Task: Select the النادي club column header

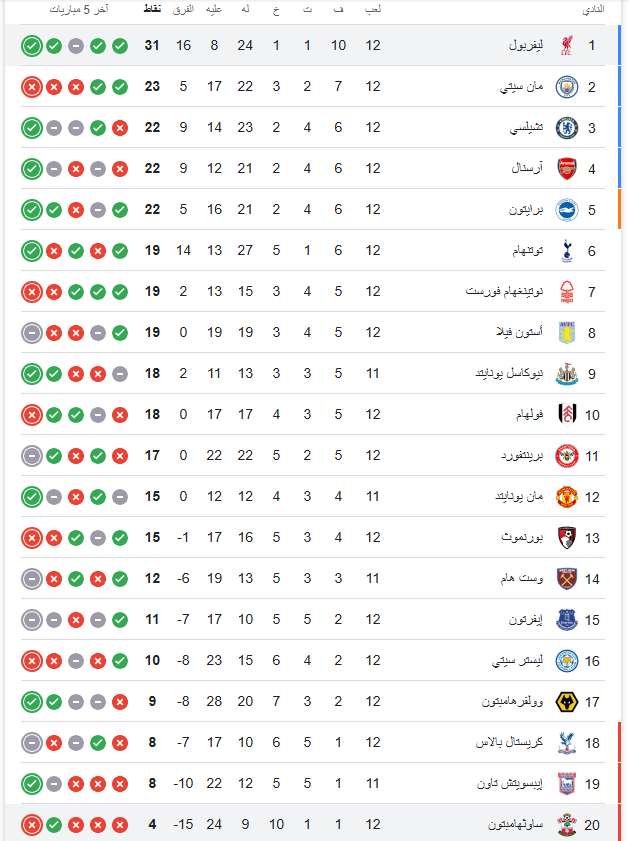Action: pyautogui.click(x=594, y=9)
